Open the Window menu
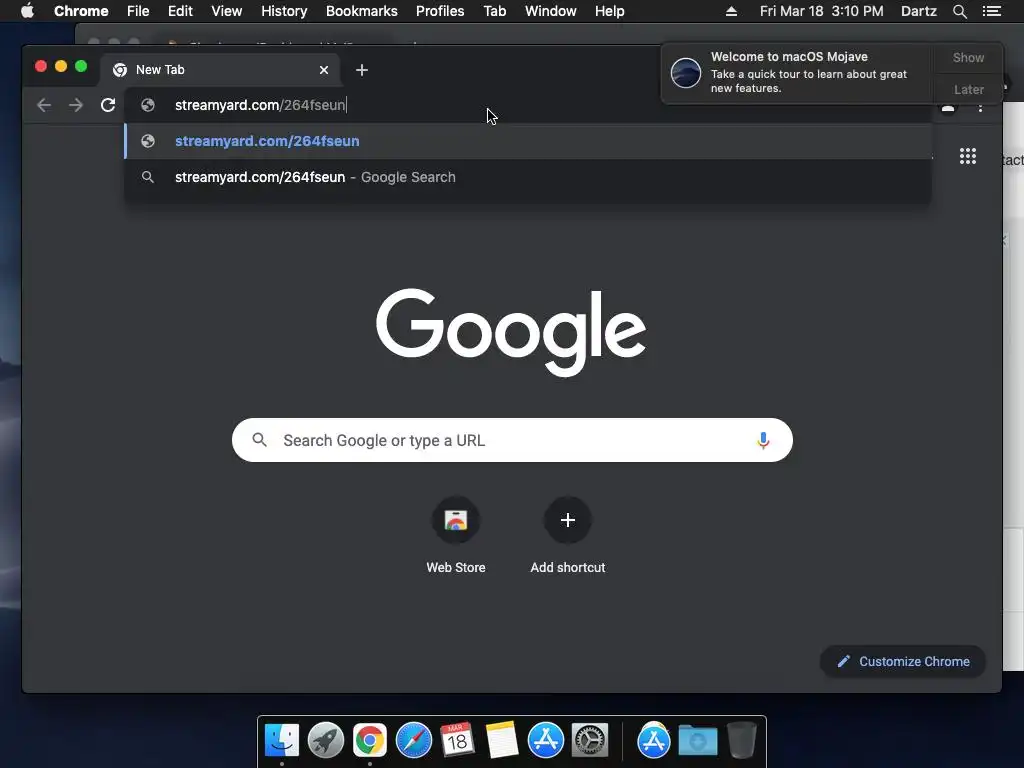Image resolution: width=1024 pixels, height=768 pixels. 551,11
